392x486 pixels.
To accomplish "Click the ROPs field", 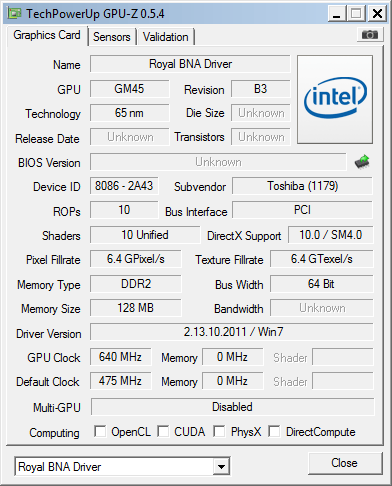I will tap(124, 210).
